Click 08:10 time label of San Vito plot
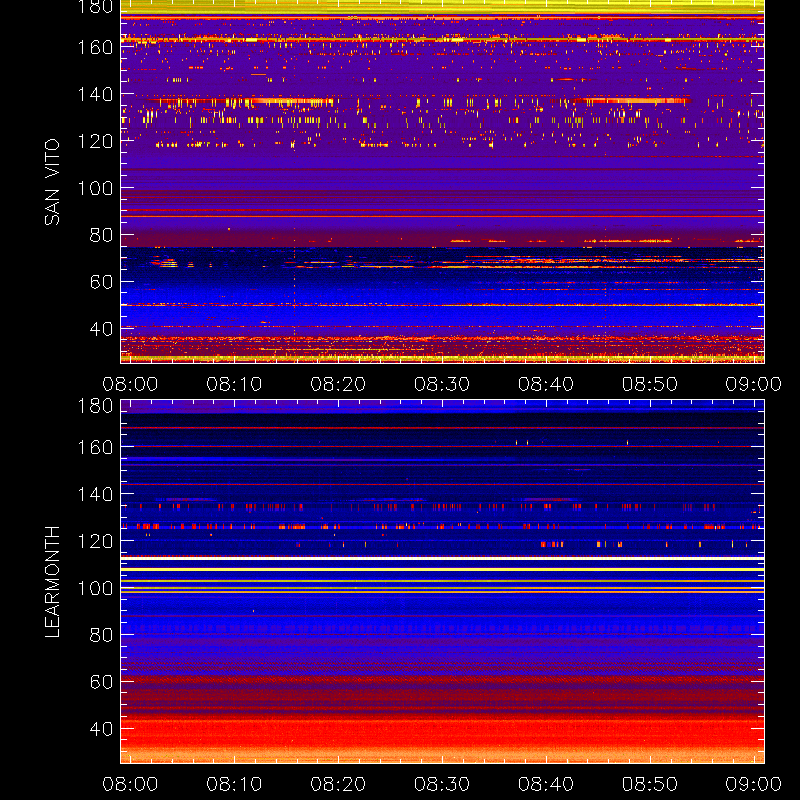 [x=234, y=384]
